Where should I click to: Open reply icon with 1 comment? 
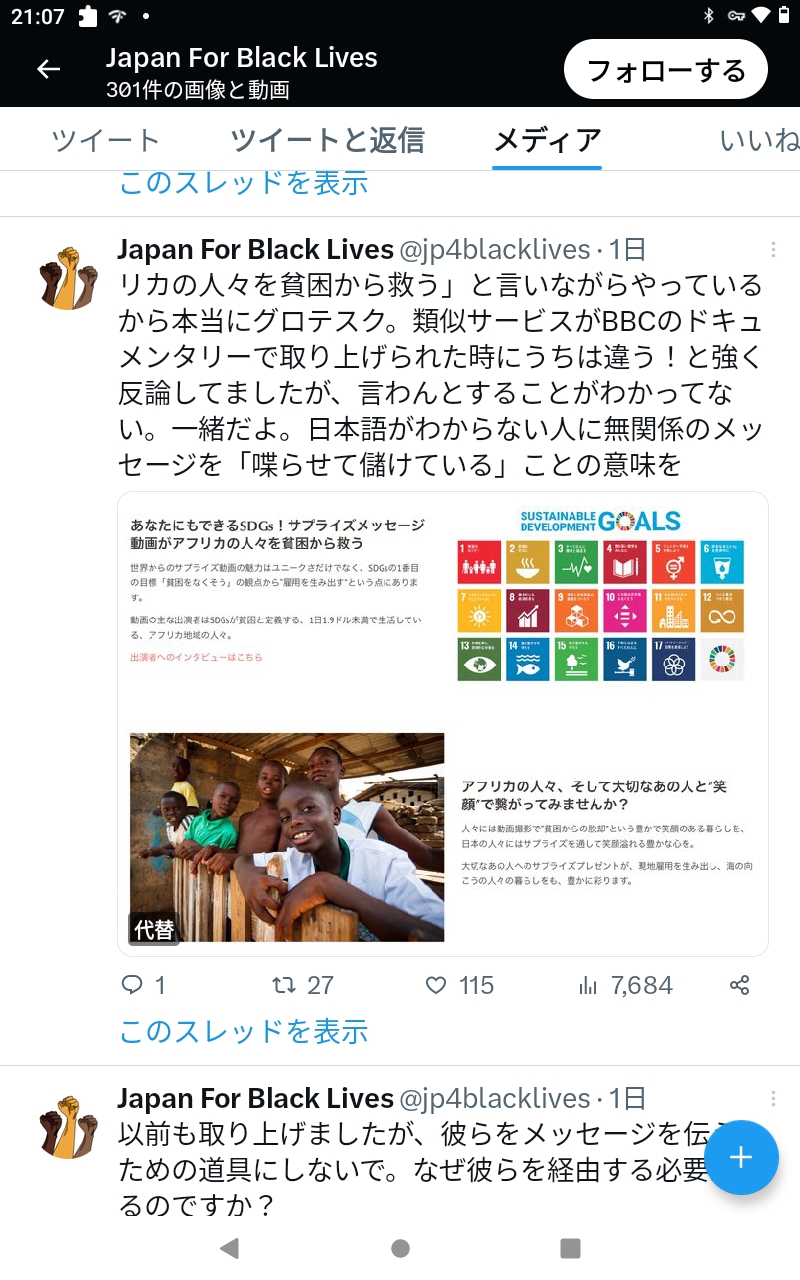[x=132, y=985]
